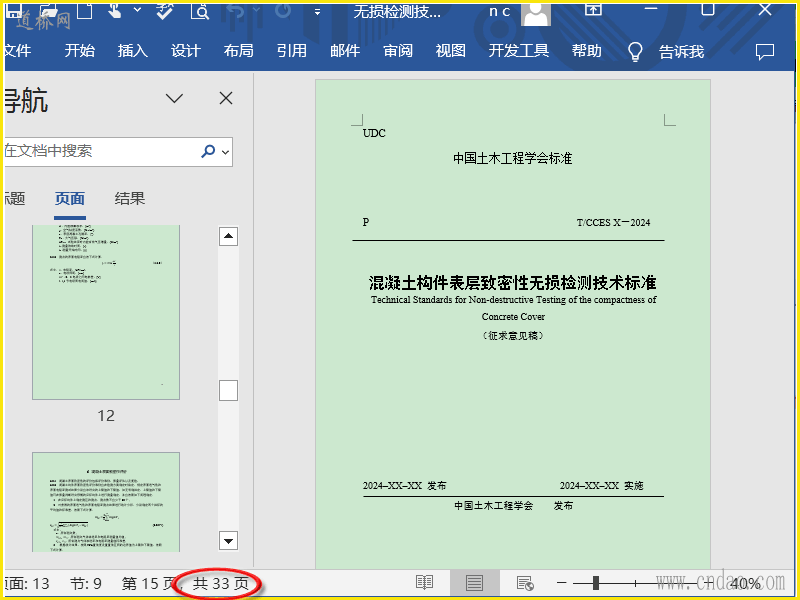Viewport: 800px width, 600px height.
Task: Switch to Read Mode view icon
Action: pyautogui.click(x=424, y=583)
